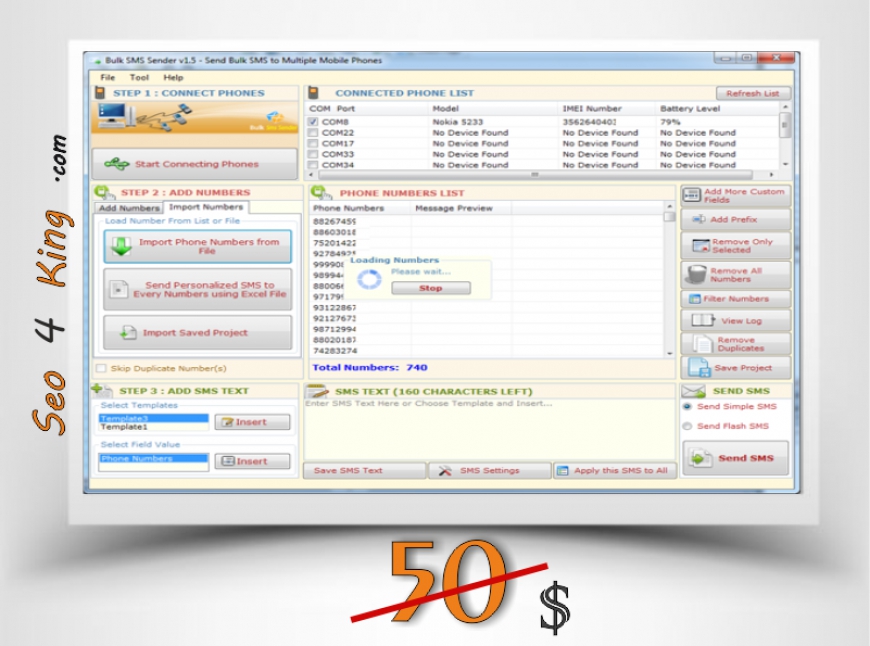Screen dimensions: 870x646
Task: Click the template Insert button icon
Action: 226,422
